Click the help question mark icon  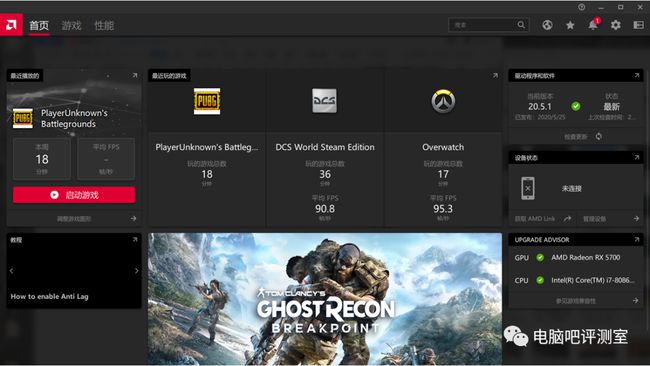pyautogui.click(x=582, y=7)
